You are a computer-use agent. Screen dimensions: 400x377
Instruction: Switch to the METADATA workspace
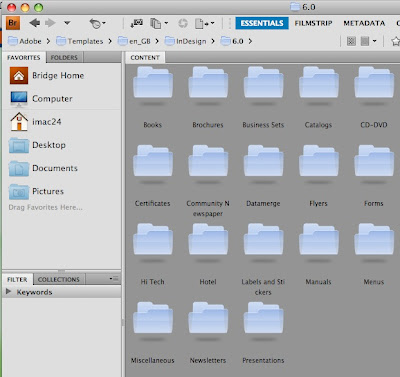click(364, 23)
